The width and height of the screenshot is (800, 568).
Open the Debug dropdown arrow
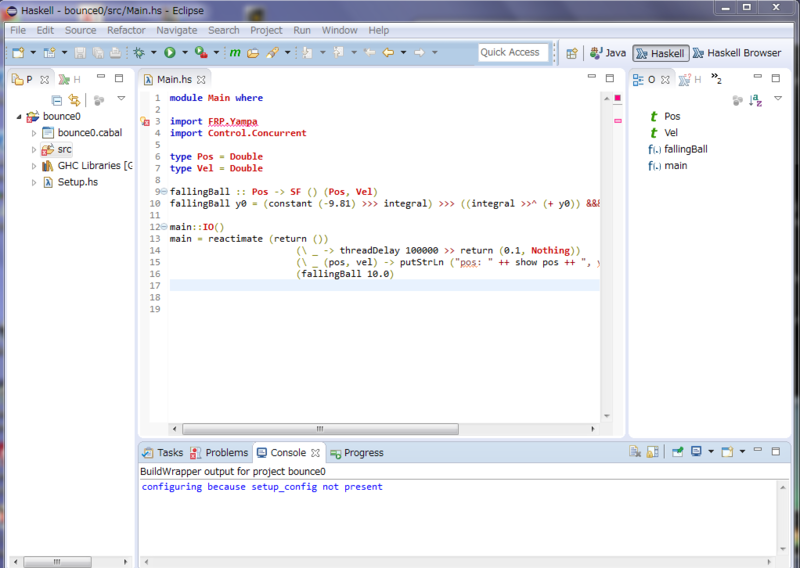[x=154, y=53]
